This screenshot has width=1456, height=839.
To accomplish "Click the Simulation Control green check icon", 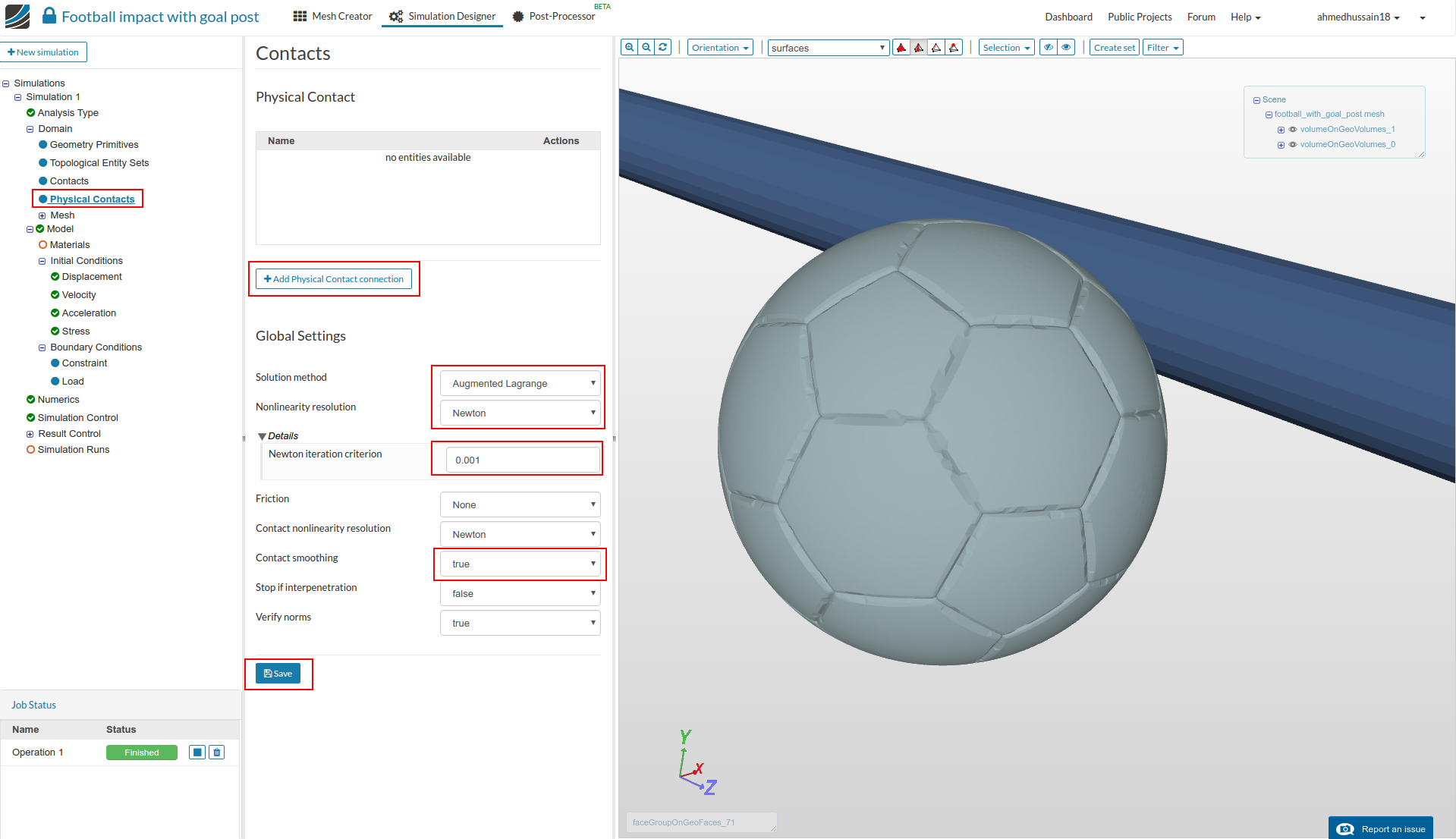I will coord(30,418).
